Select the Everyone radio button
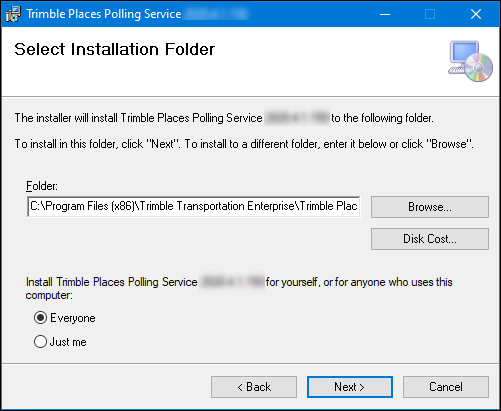Screen dimensions: 501x411 40,318
